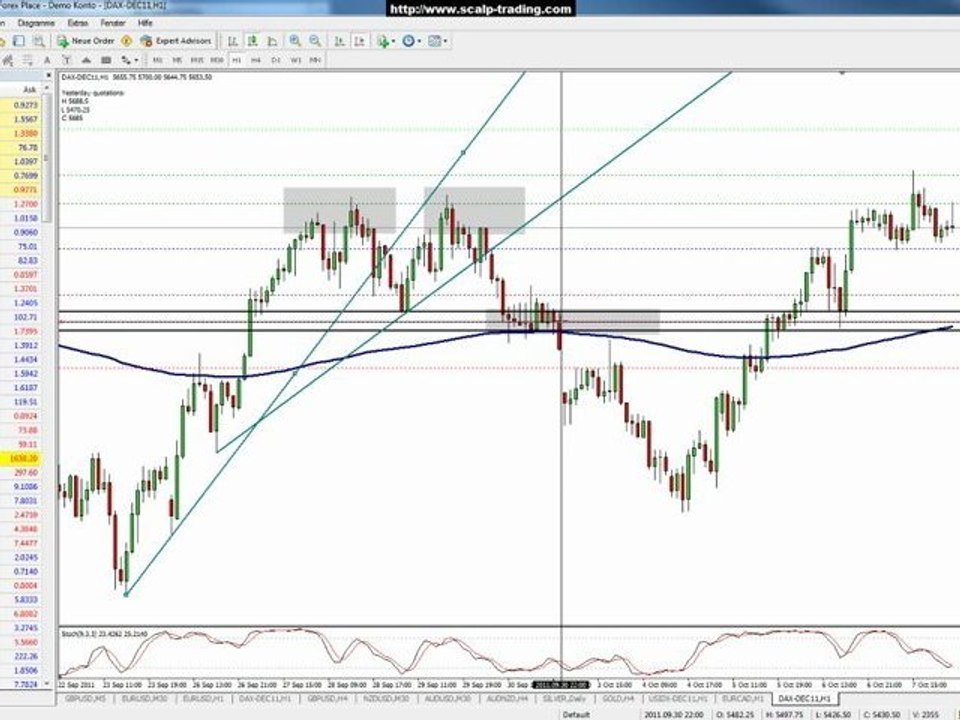Click the Ask column header

[28, 90]
